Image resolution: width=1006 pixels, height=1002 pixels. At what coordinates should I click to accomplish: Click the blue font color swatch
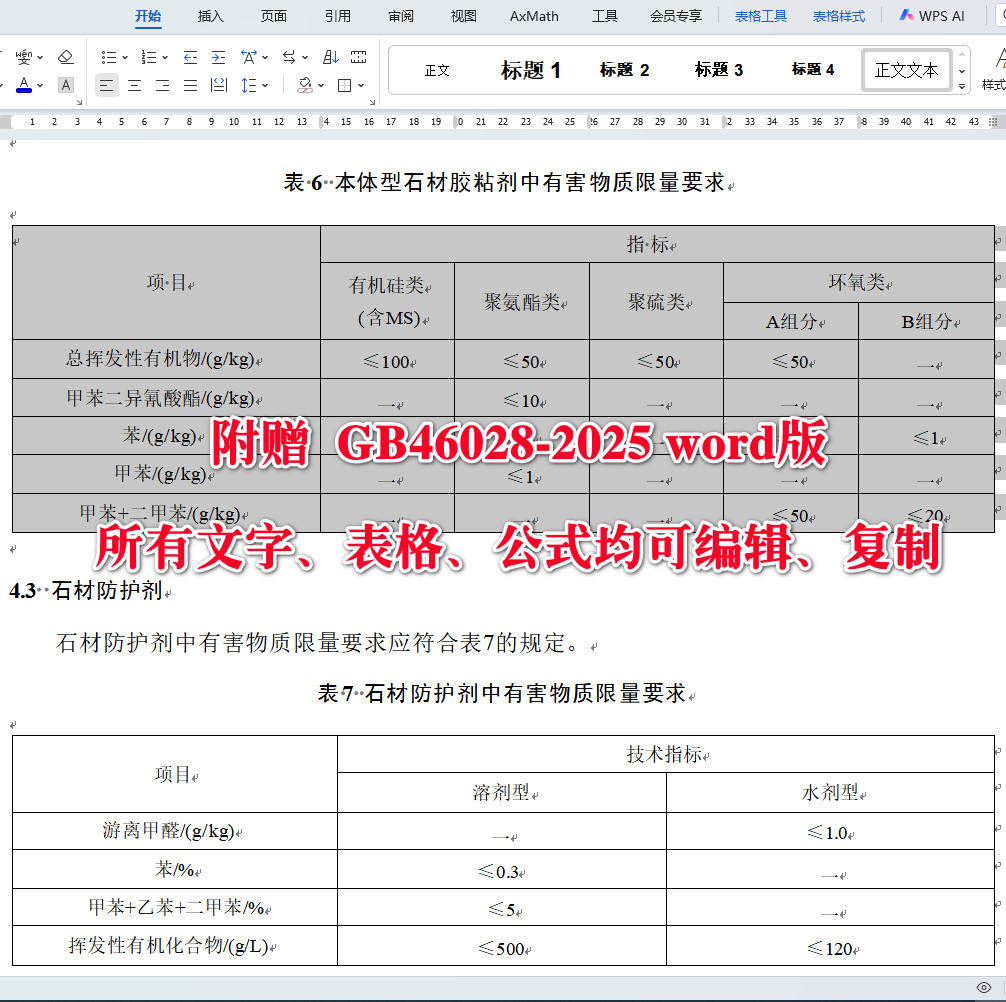tap(24, 88)
